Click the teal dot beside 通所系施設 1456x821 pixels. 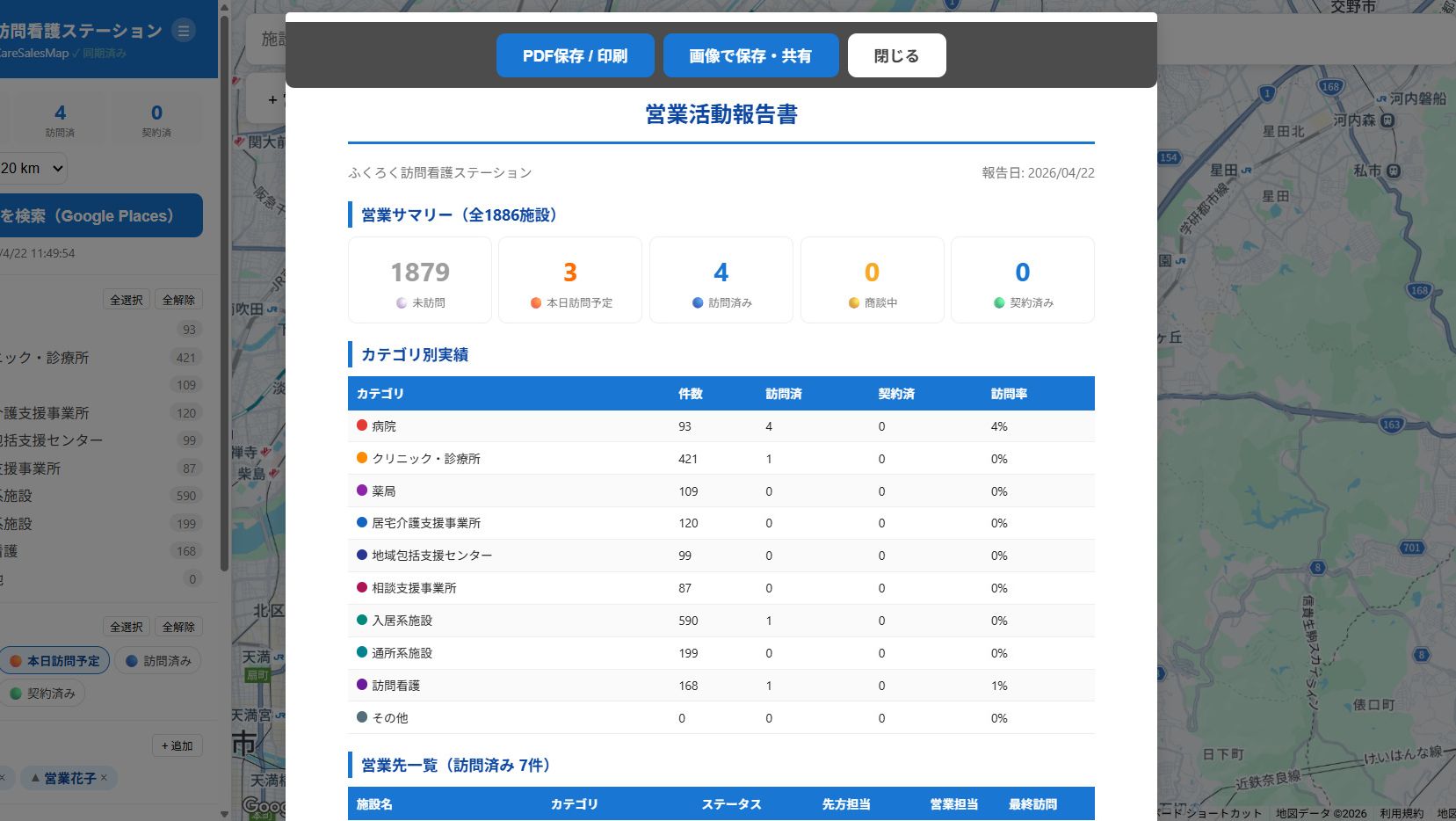pyautogui.click(x=360, y=652)
